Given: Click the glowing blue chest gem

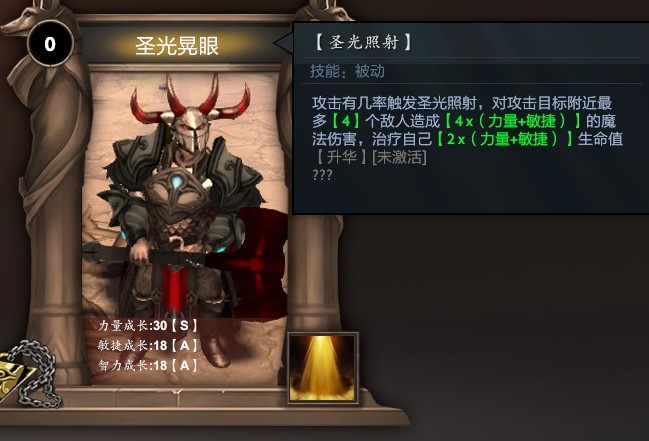Looking at the screenshot, I should point(178,182).
